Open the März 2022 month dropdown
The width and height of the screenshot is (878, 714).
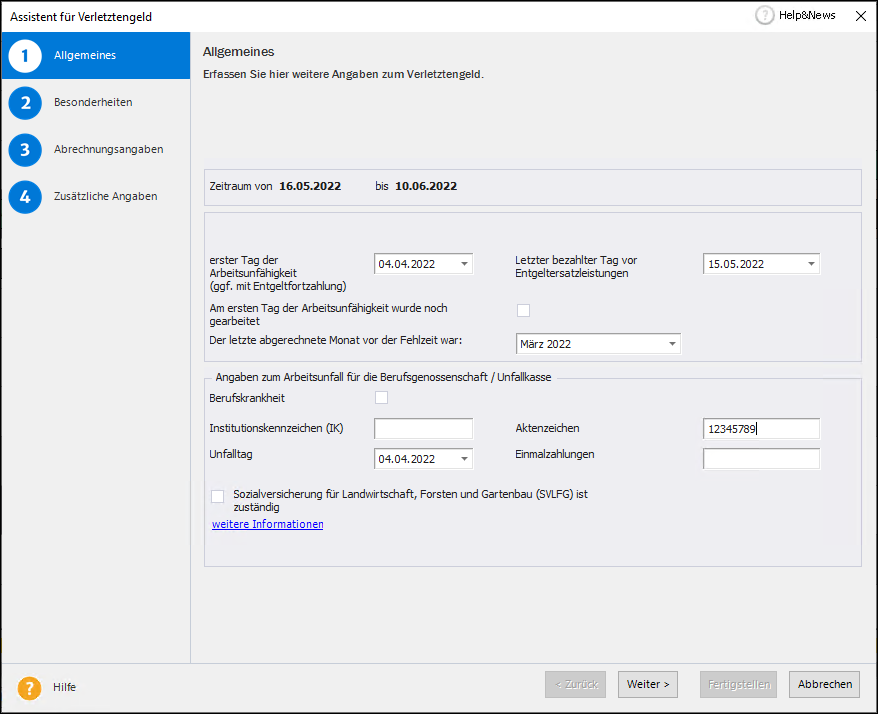(672, 344)
